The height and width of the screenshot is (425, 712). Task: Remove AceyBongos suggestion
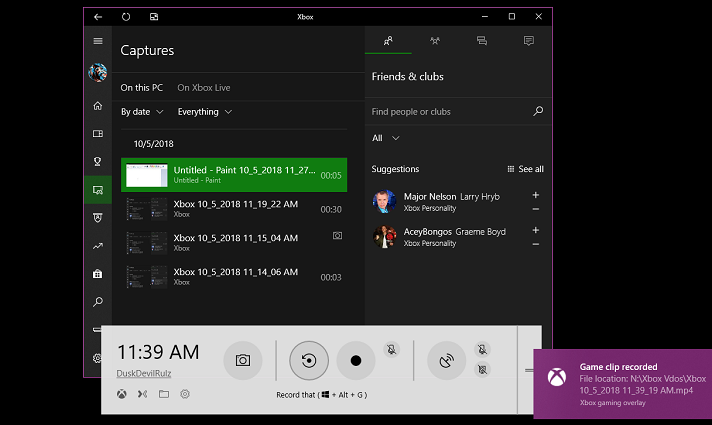(536, 244)
